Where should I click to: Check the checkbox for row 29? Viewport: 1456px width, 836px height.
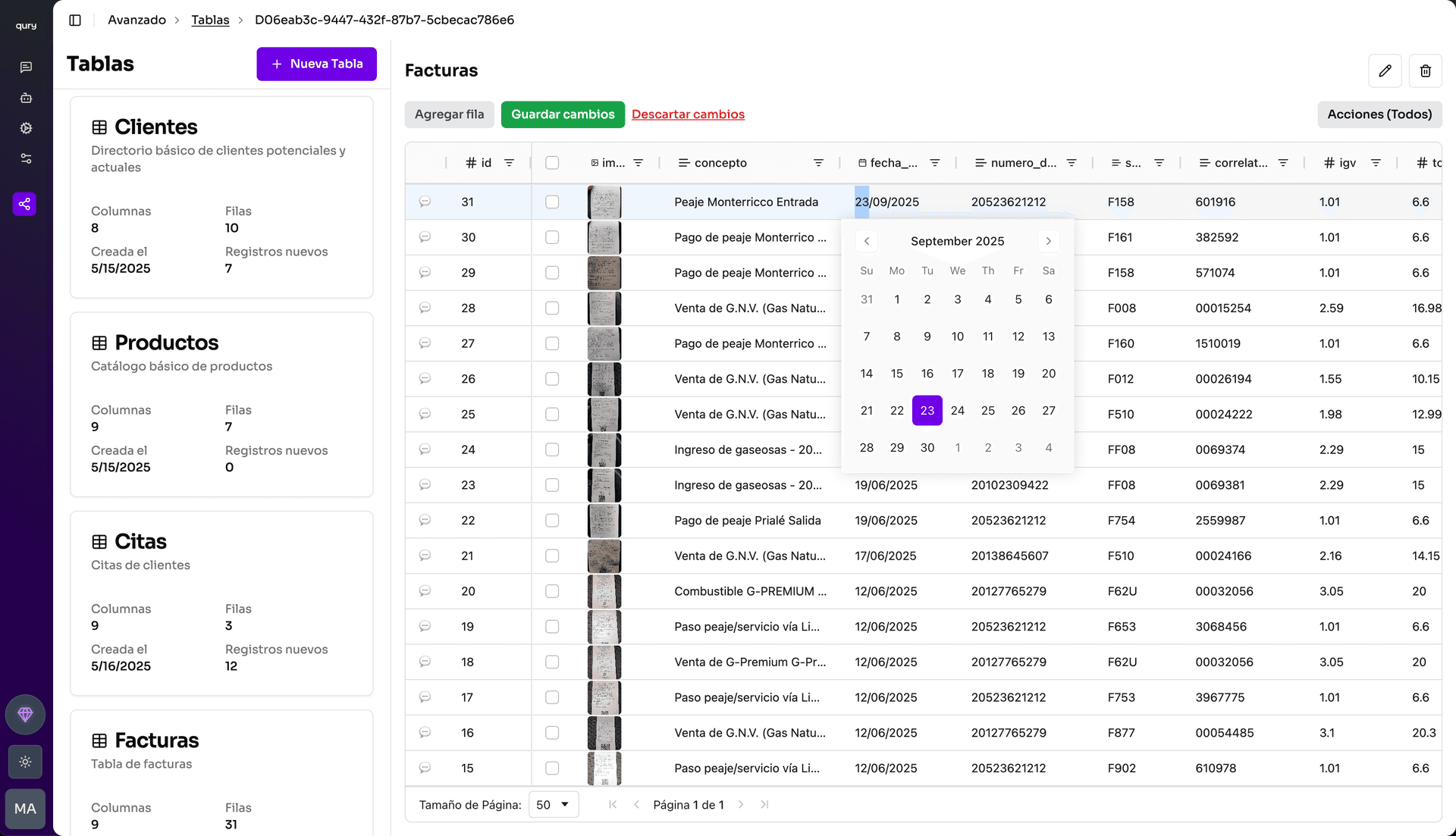[x=552, y=273]
